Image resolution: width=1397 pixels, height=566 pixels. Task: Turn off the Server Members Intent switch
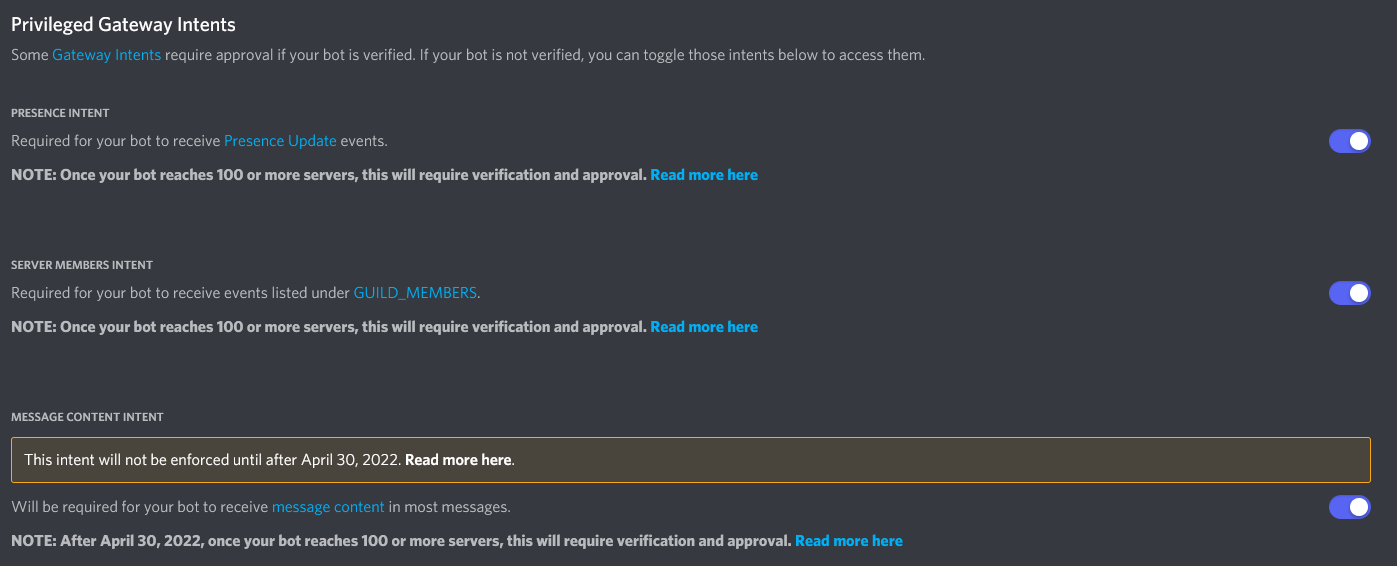pos(1349,293)
